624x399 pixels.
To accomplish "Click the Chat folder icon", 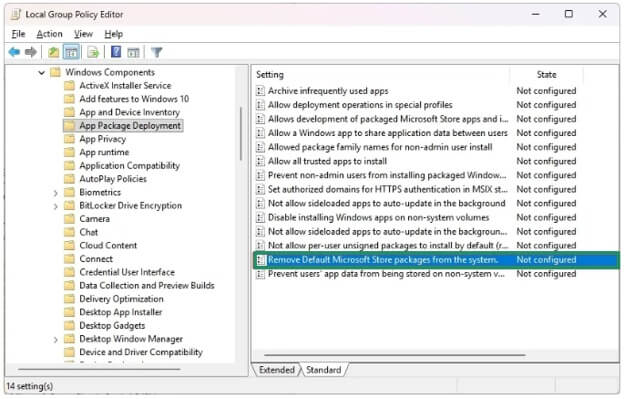I will point(69,232).
